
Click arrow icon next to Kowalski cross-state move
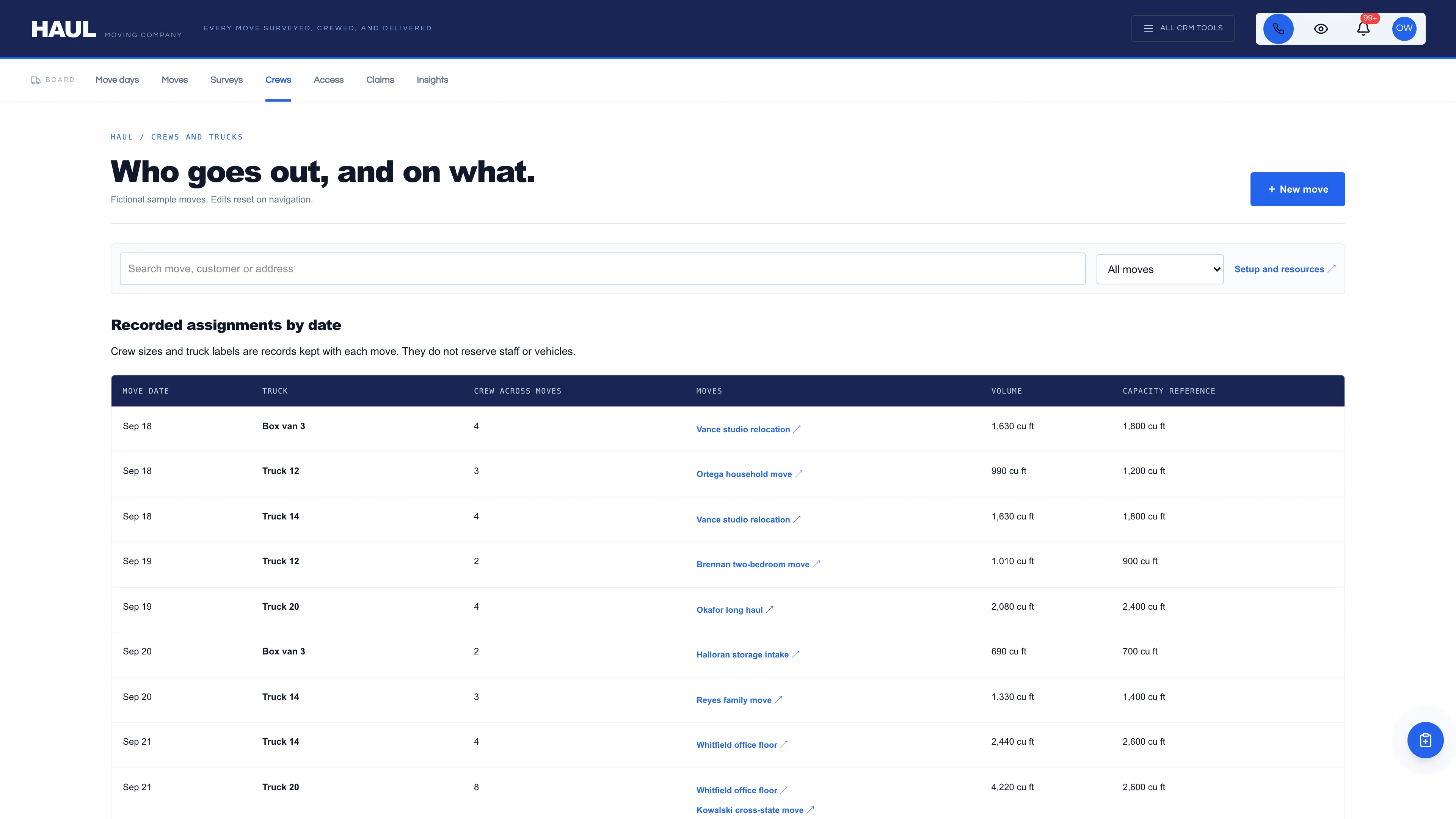click(810, 810)
